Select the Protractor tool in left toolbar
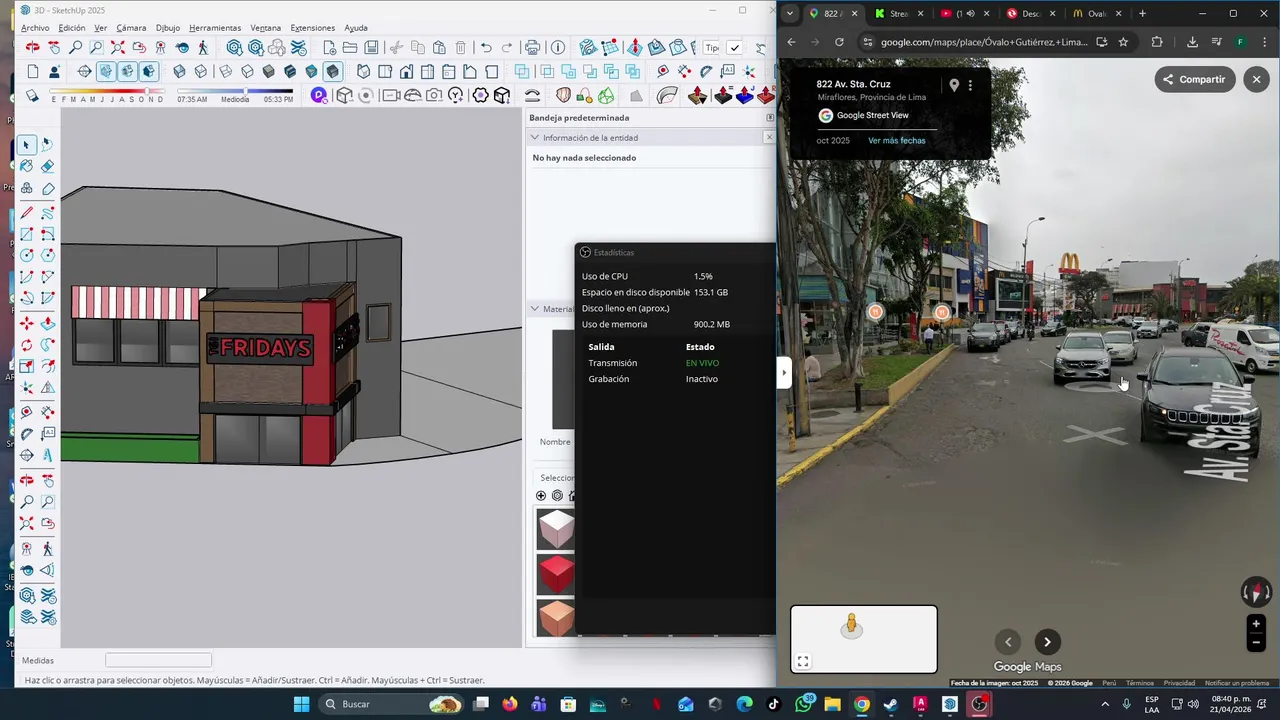 [x=26, y=433]
